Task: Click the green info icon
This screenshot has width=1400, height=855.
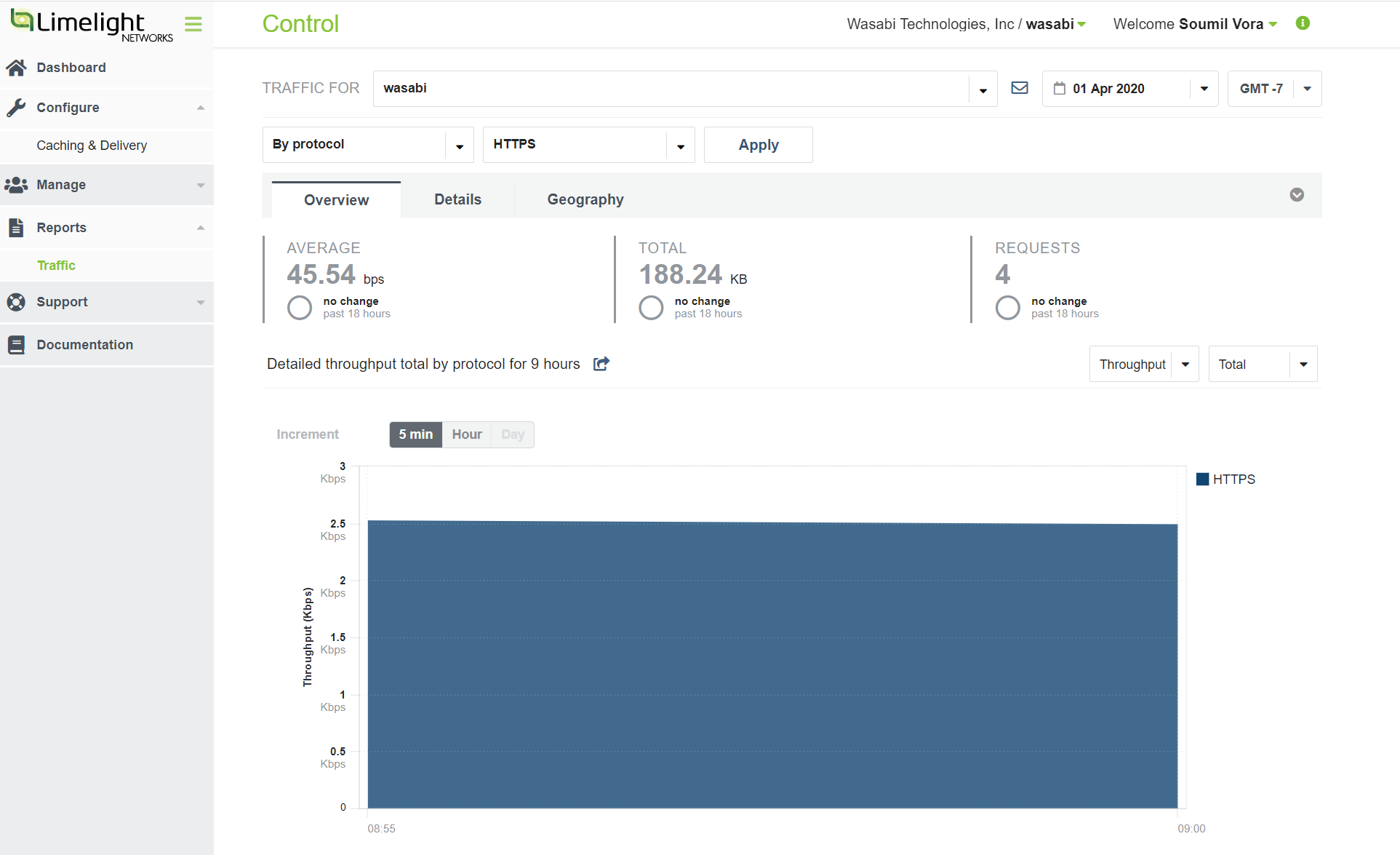Action: click(x=1303, y=23)
